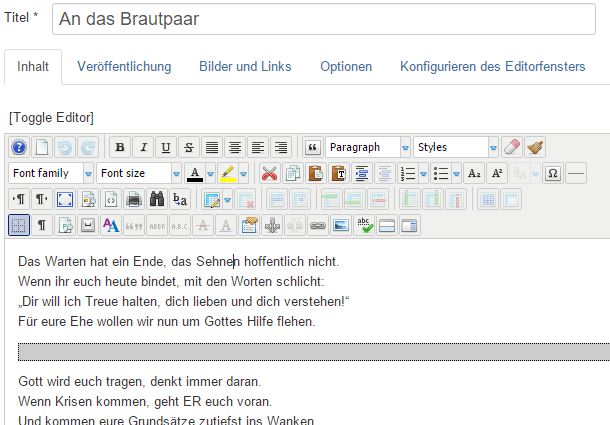Apply superscript formatting
The height and width of the screenshot is (425, 610).
point(497,173)
